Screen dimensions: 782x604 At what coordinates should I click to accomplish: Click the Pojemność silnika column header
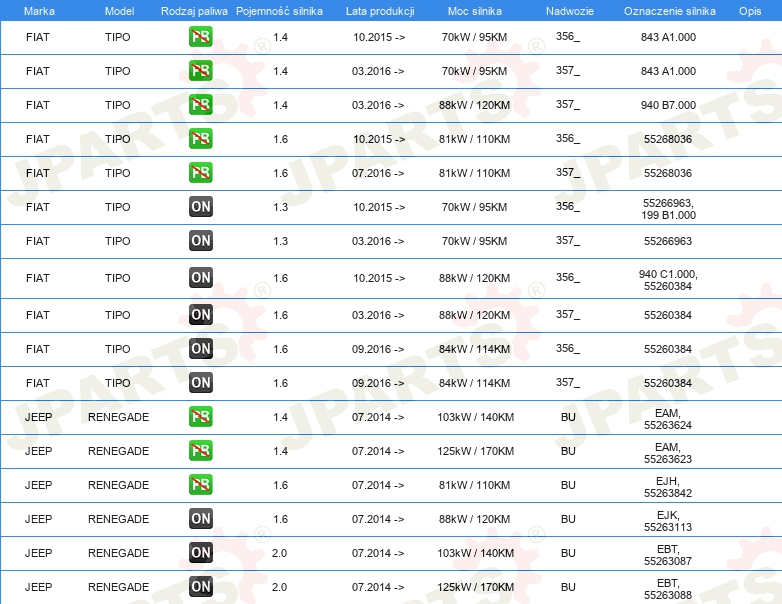tap(279, 10)
